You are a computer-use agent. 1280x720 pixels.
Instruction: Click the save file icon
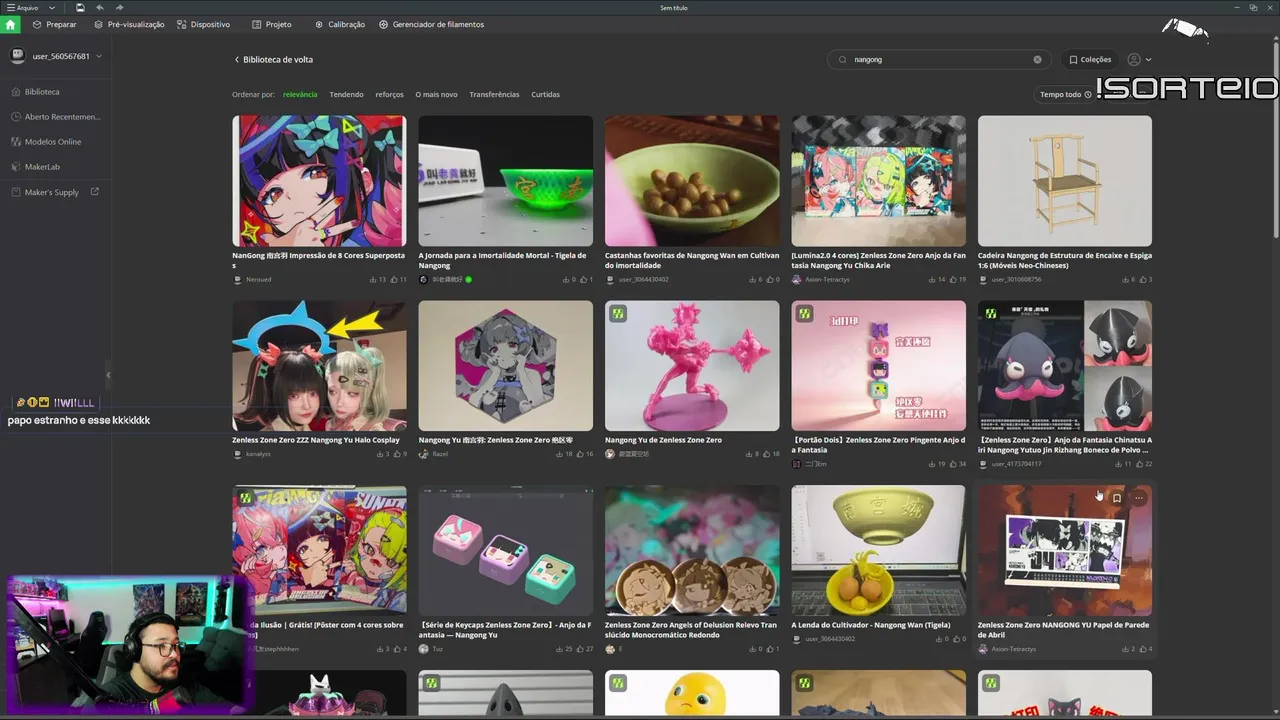point(80,8)
